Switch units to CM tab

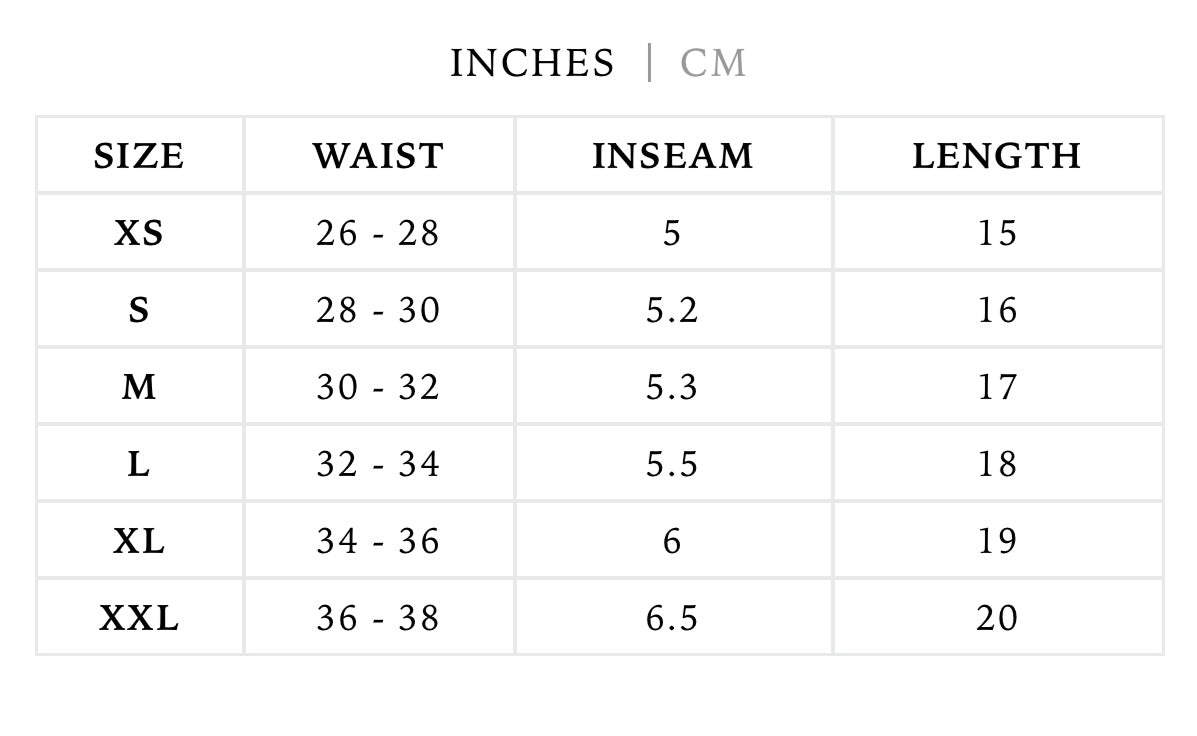click(713, 63)
